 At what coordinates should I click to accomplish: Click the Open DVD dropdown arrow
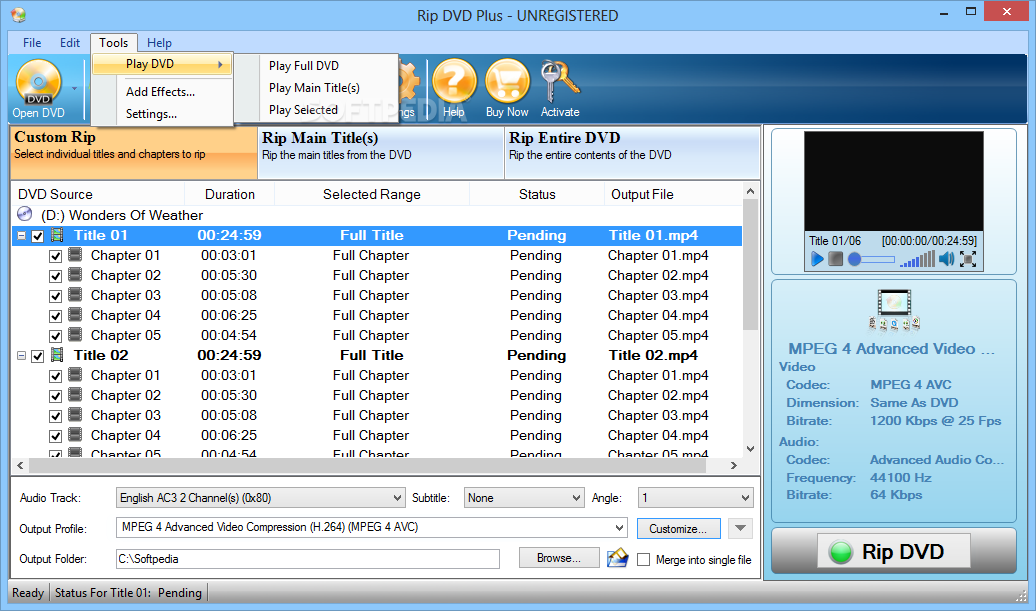[74, 88]
